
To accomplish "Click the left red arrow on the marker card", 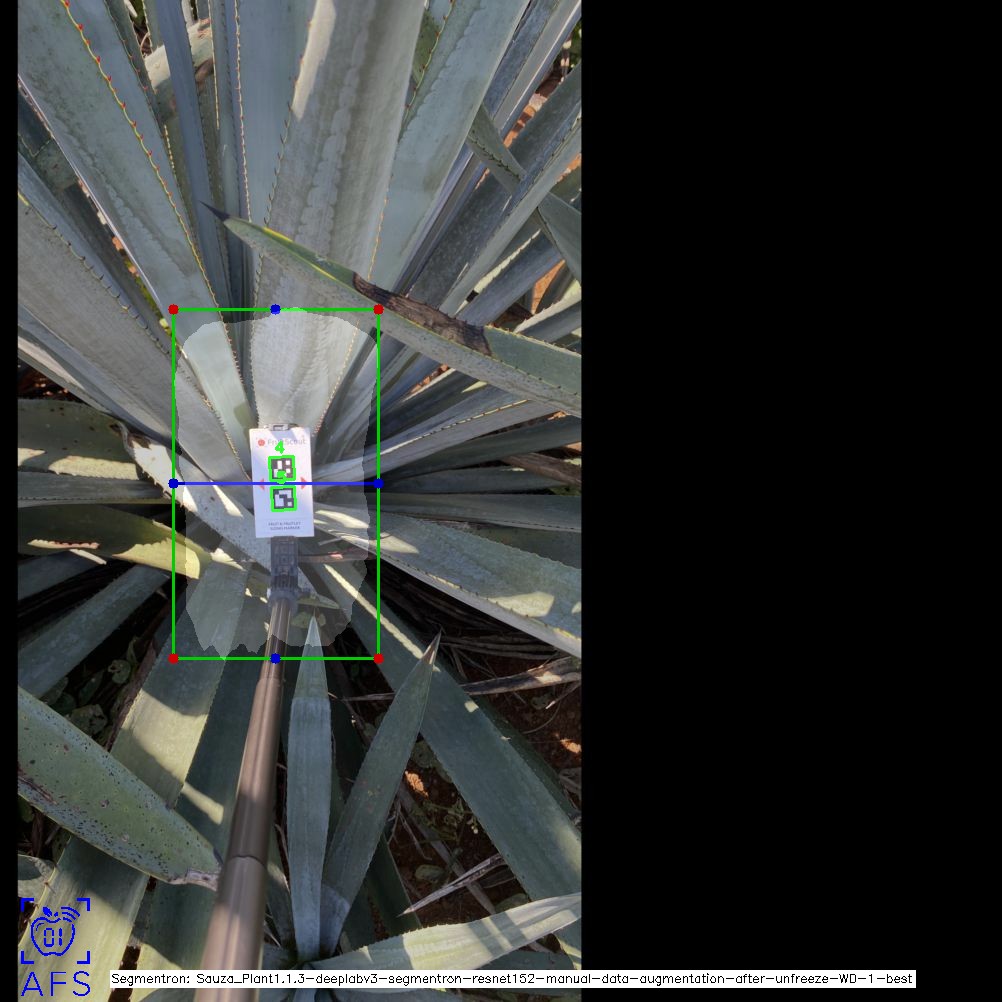I will click(x=263, y=483).
